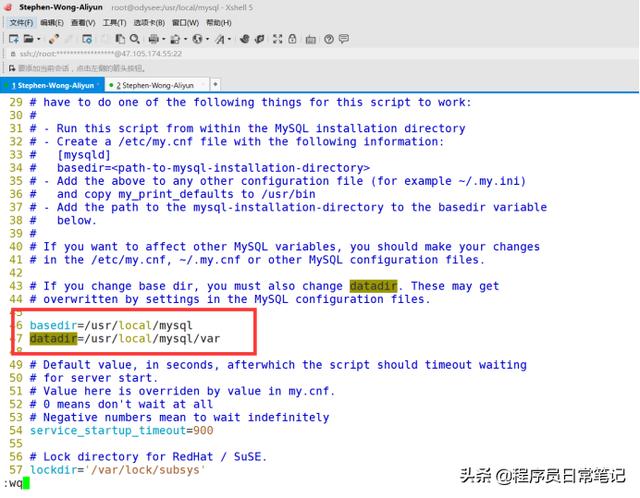Expand the file transfer dropdown arrow
This screenshot has width=640, height=498.
[x=185, y=39]
